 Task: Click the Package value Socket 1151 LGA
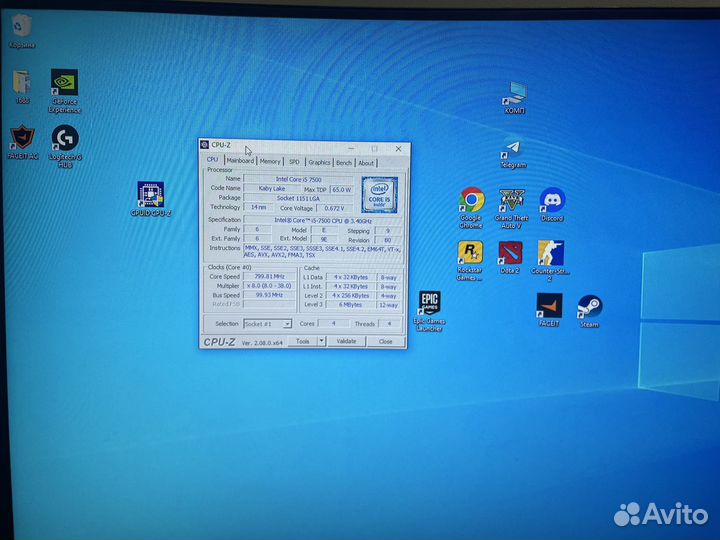[x=298, y=198]
